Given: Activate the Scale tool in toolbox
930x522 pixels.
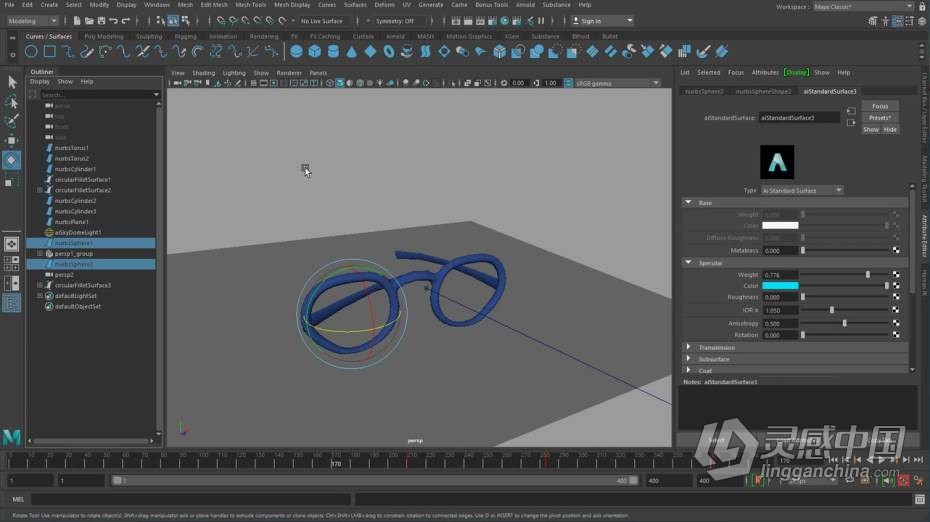Looking at the screenshot, I should click(11, 181).
